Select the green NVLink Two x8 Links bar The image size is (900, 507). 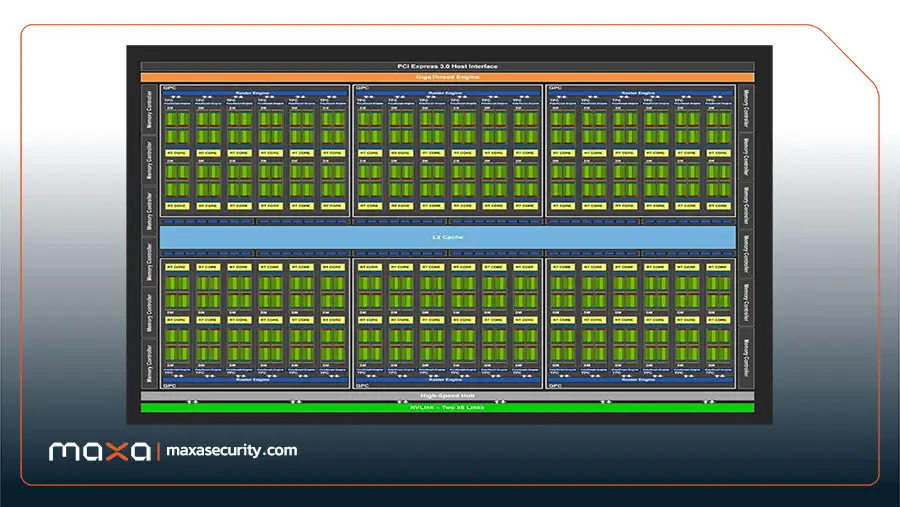447,408
